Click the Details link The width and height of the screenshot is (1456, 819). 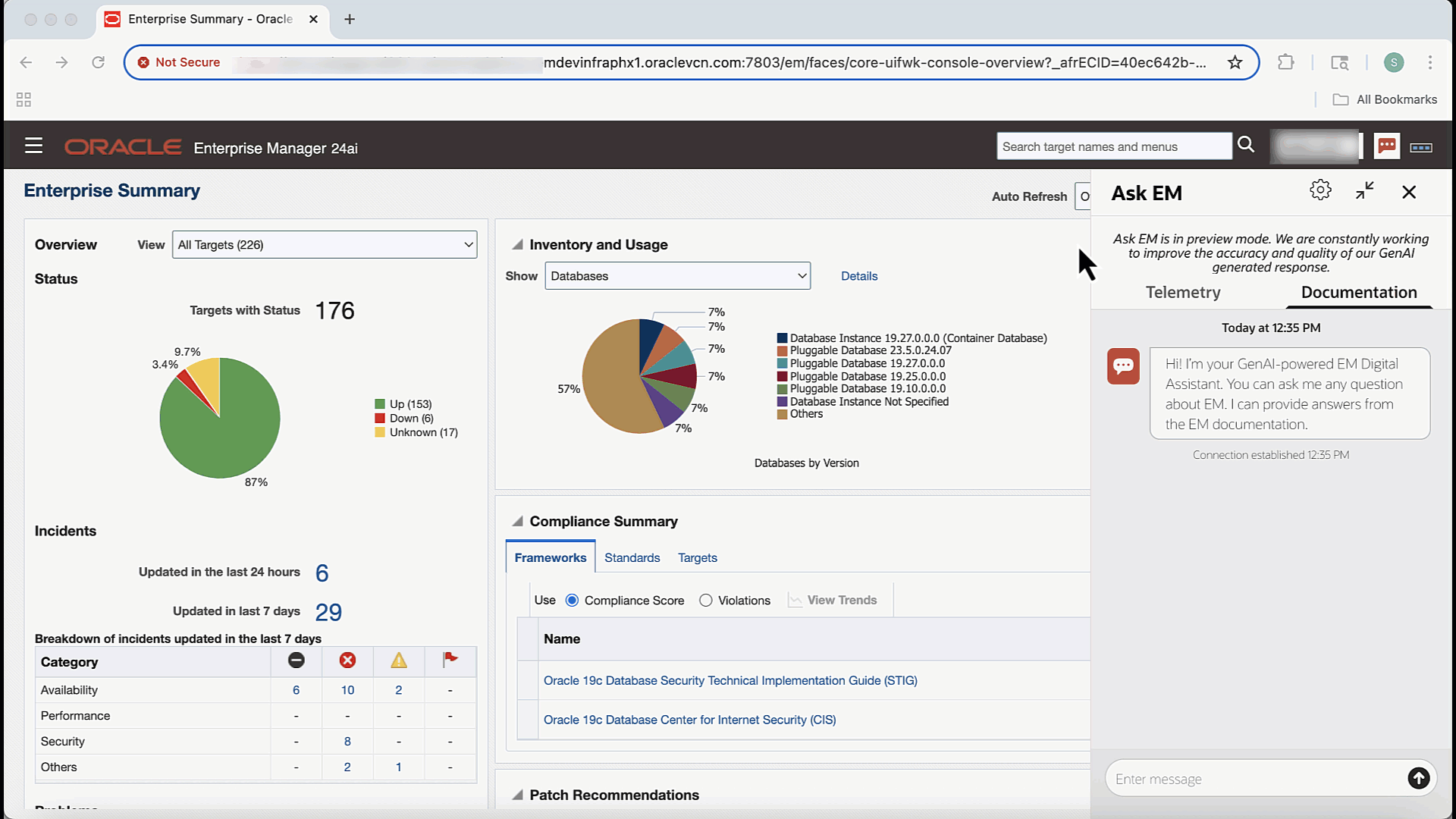tap(858, 277)
